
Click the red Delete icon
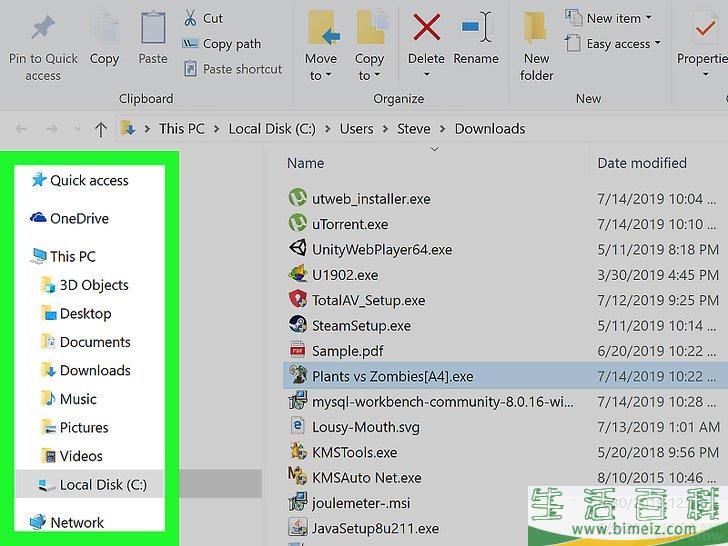pyautogui.click(x=427, y=27)
